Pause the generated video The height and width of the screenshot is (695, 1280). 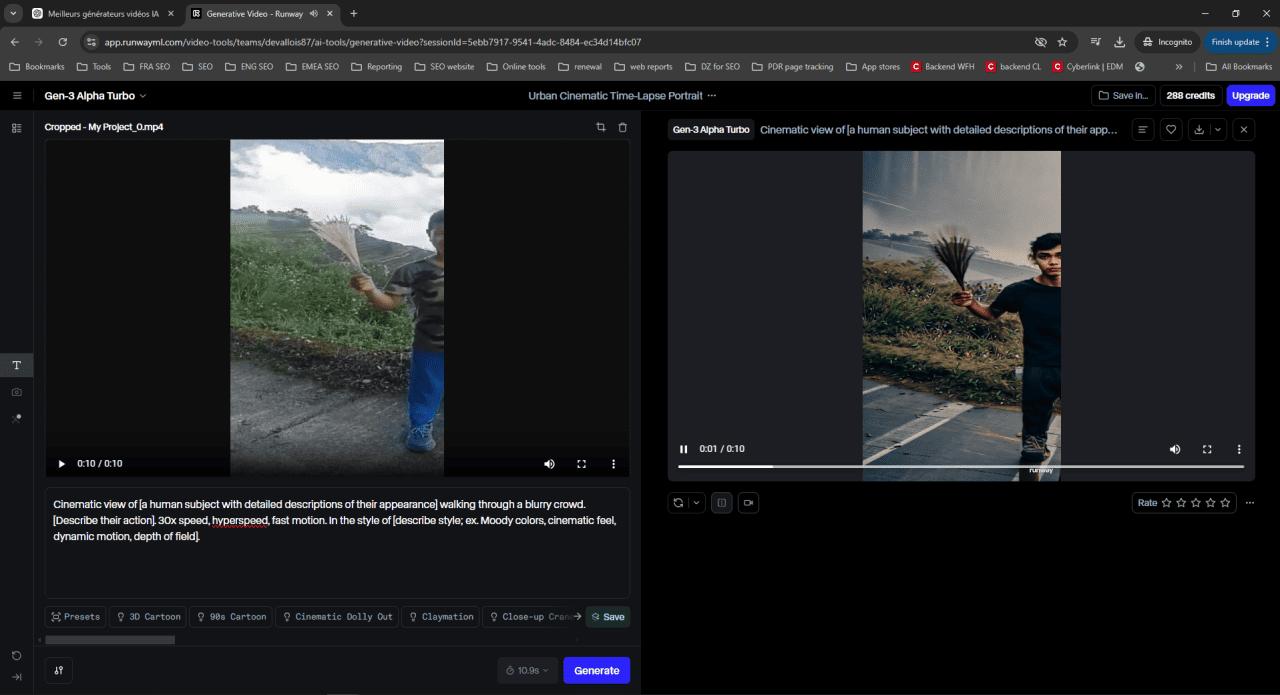click(x=684, y=449)
